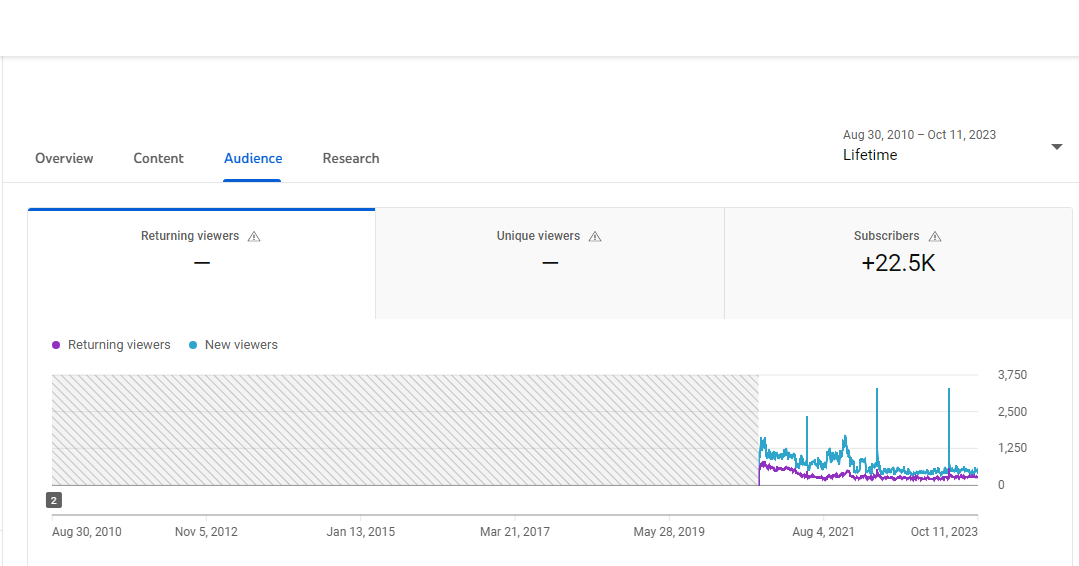The image size is (1079, 566).
Task: Open the Content tab
Action: pyautogui.click(x=158, y=158)
